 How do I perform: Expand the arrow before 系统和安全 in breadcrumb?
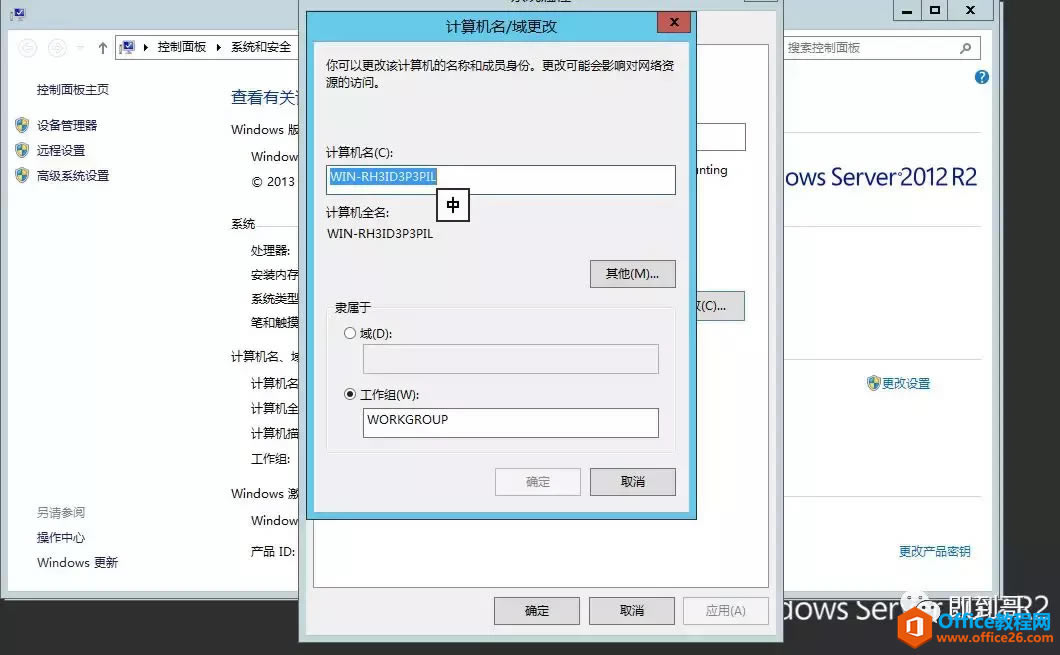click(218, 47)
